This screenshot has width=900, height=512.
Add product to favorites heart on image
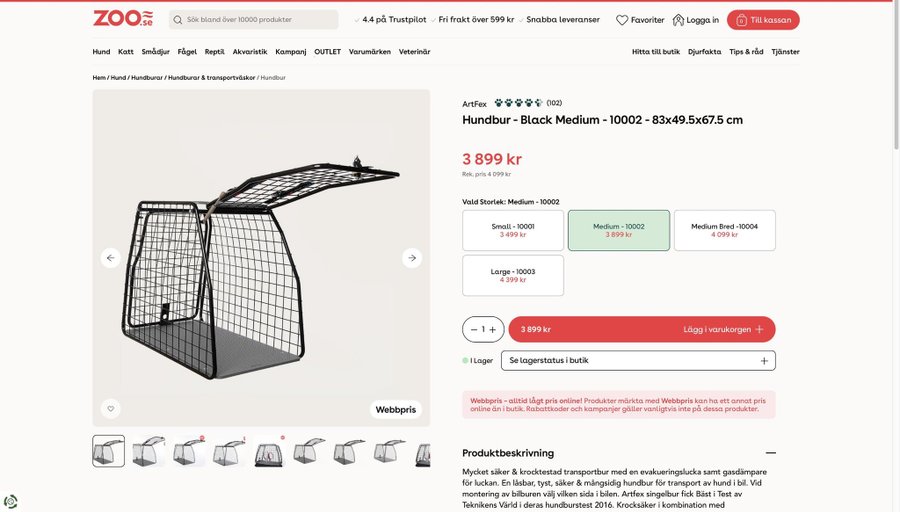click(111, 408)
